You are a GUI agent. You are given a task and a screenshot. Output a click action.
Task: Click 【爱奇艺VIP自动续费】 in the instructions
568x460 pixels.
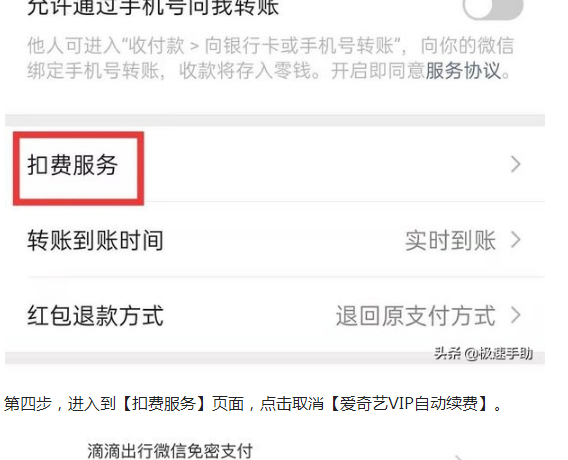410,403
